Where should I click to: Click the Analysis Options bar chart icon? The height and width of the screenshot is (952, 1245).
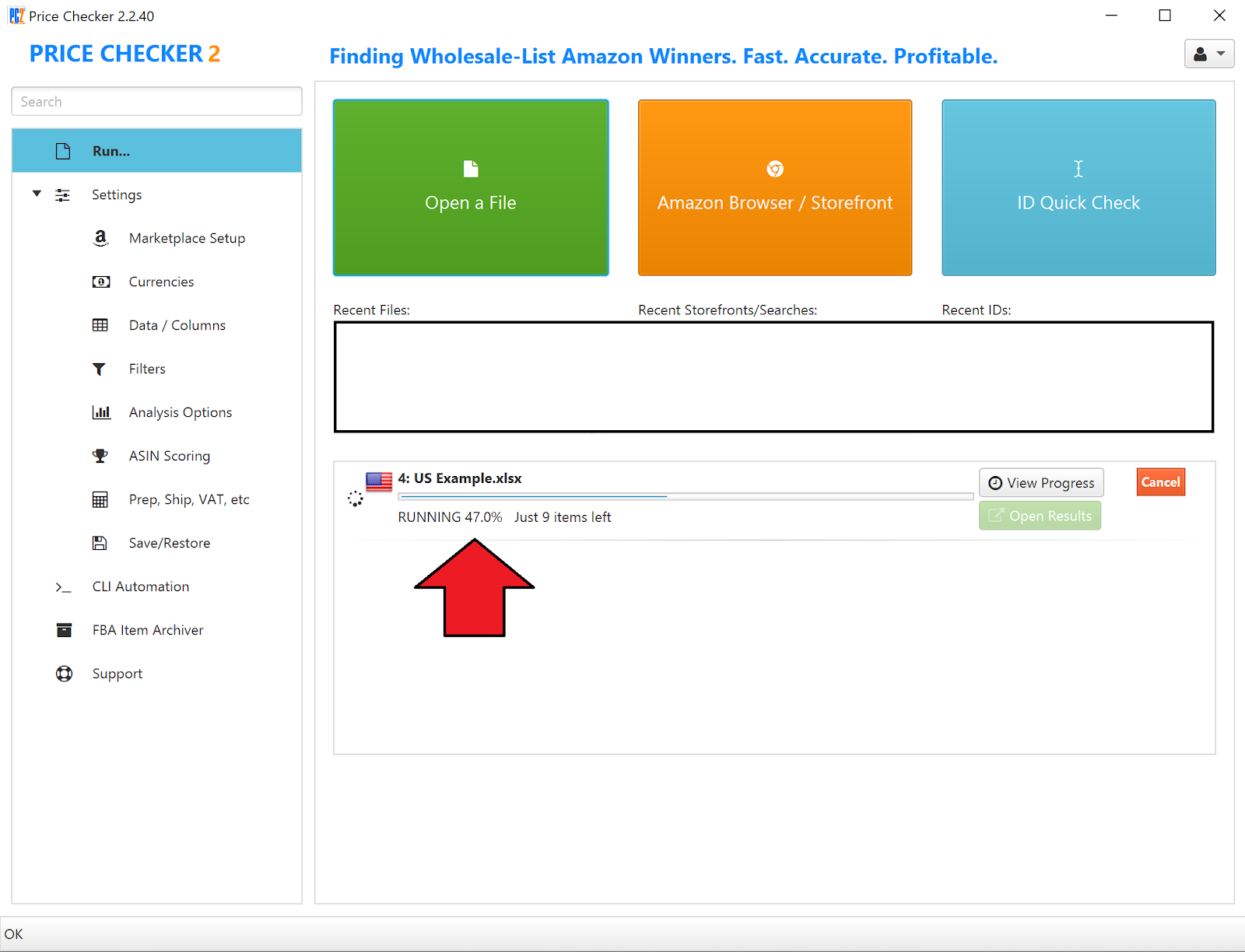(x=101, y=412)
